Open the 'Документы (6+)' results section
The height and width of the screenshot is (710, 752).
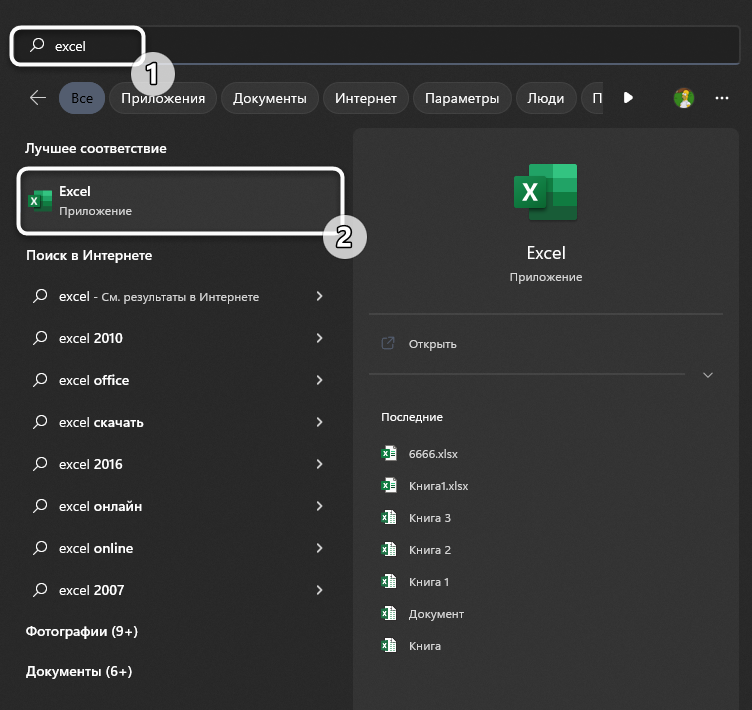79,672
